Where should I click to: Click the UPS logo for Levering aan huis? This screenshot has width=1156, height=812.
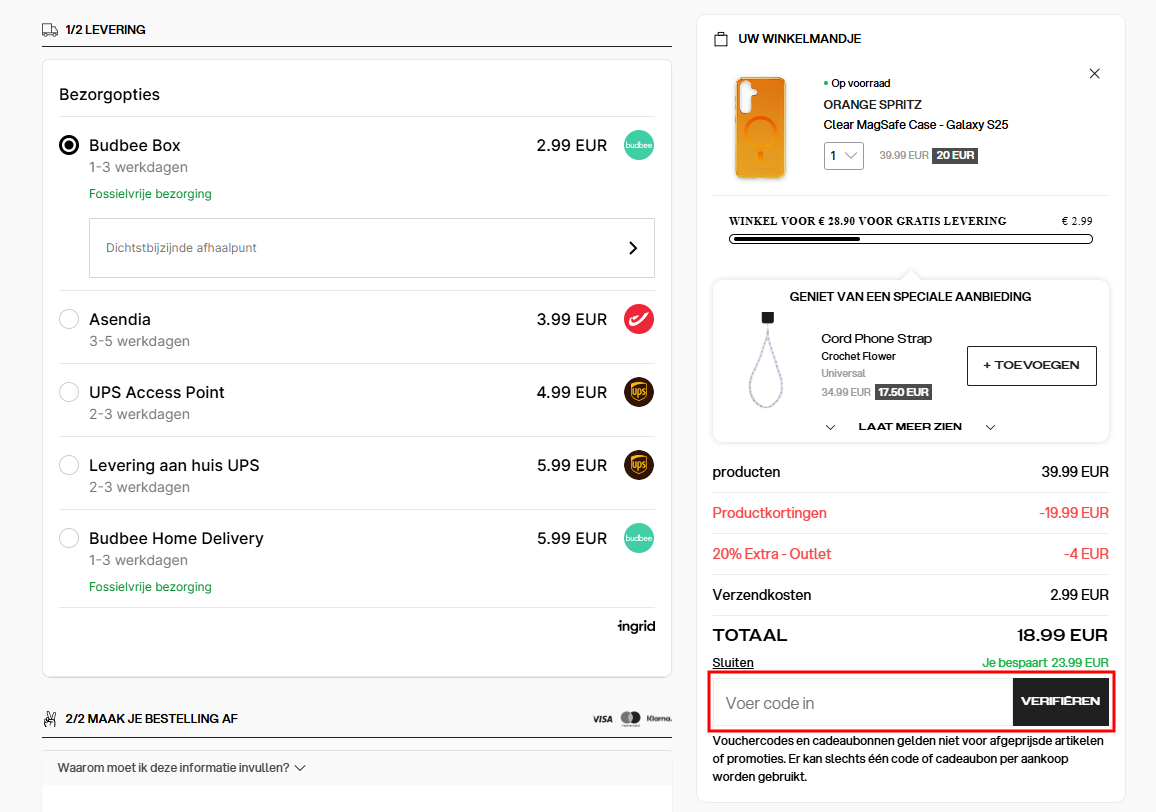coord(639,465)
